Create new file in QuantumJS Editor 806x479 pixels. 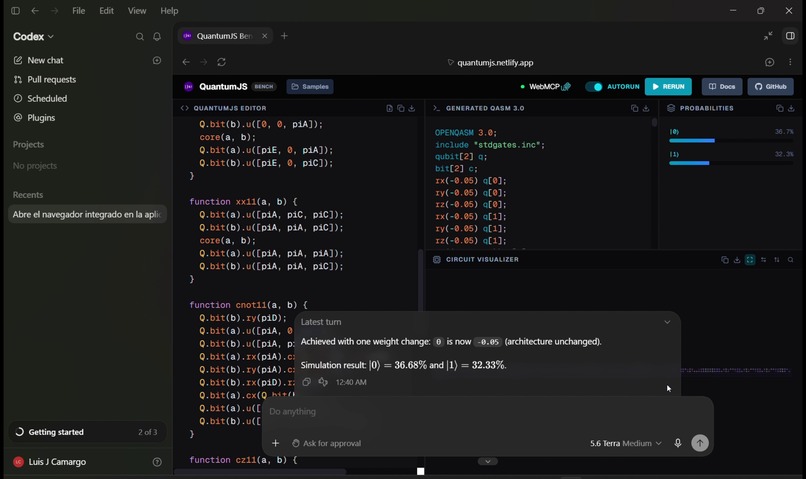tap(389, 108)
